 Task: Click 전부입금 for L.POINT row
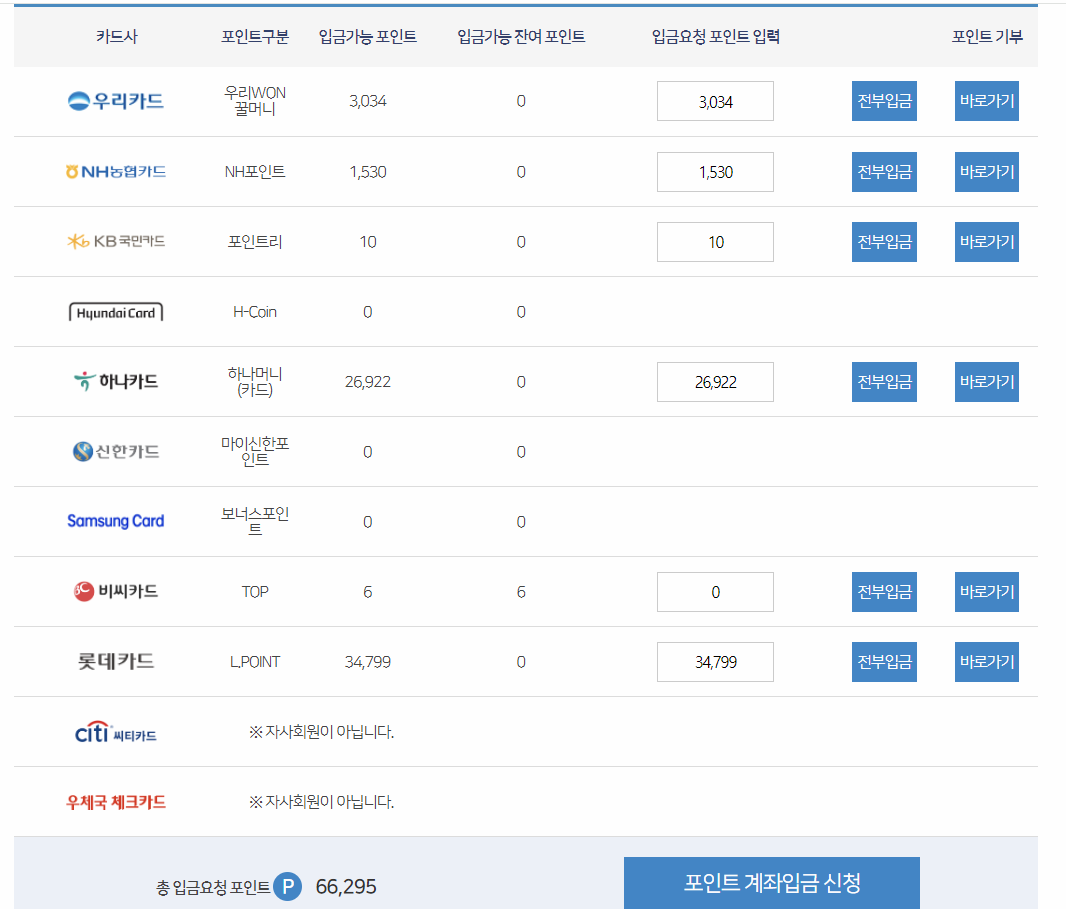pyautogui.click(x=883, y=661)
